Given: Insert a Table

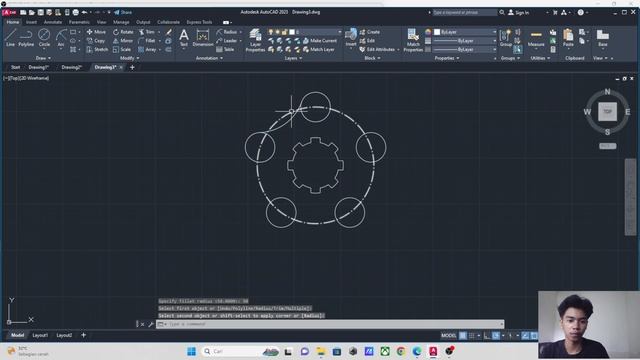Looking at the screenshot, I should 225,49.
